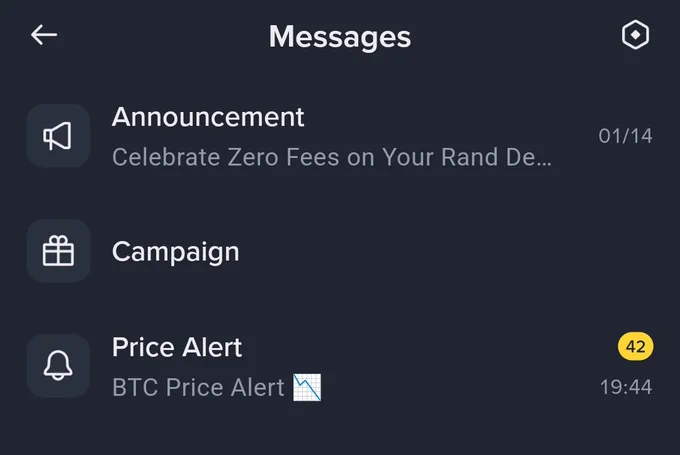Tap the yellow 42 unread badge

click(x=635, y=346)
